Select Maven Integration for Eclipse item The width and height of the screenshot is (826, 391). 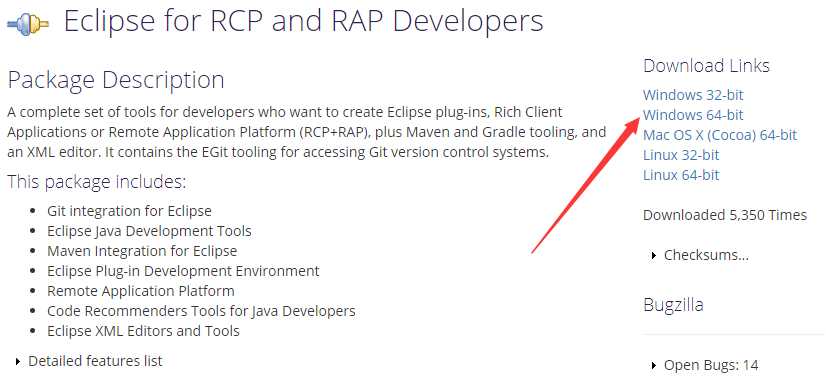(142, 251)
